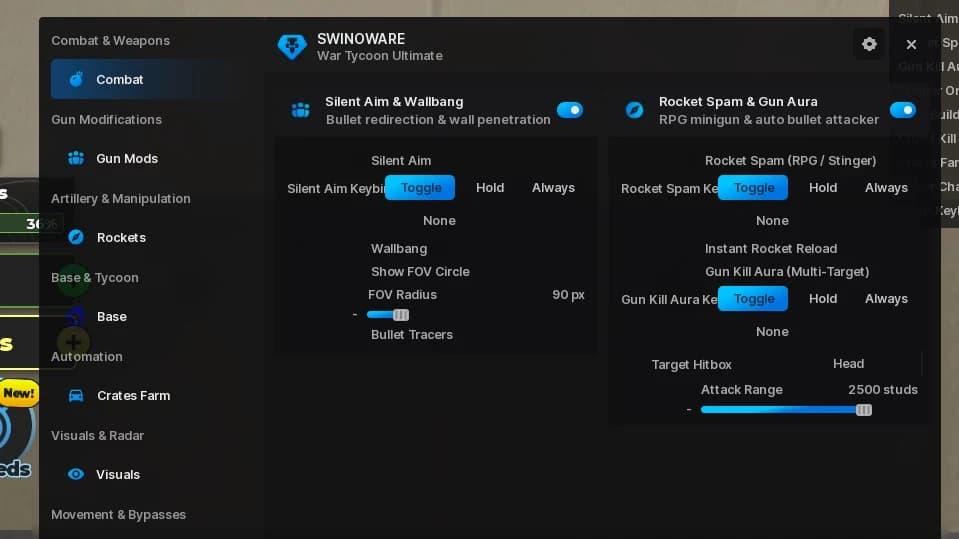This screenshot has height=539, width=959.
Task: Click the Movement & Bypasses heading
Action: [x=118, y=515]
